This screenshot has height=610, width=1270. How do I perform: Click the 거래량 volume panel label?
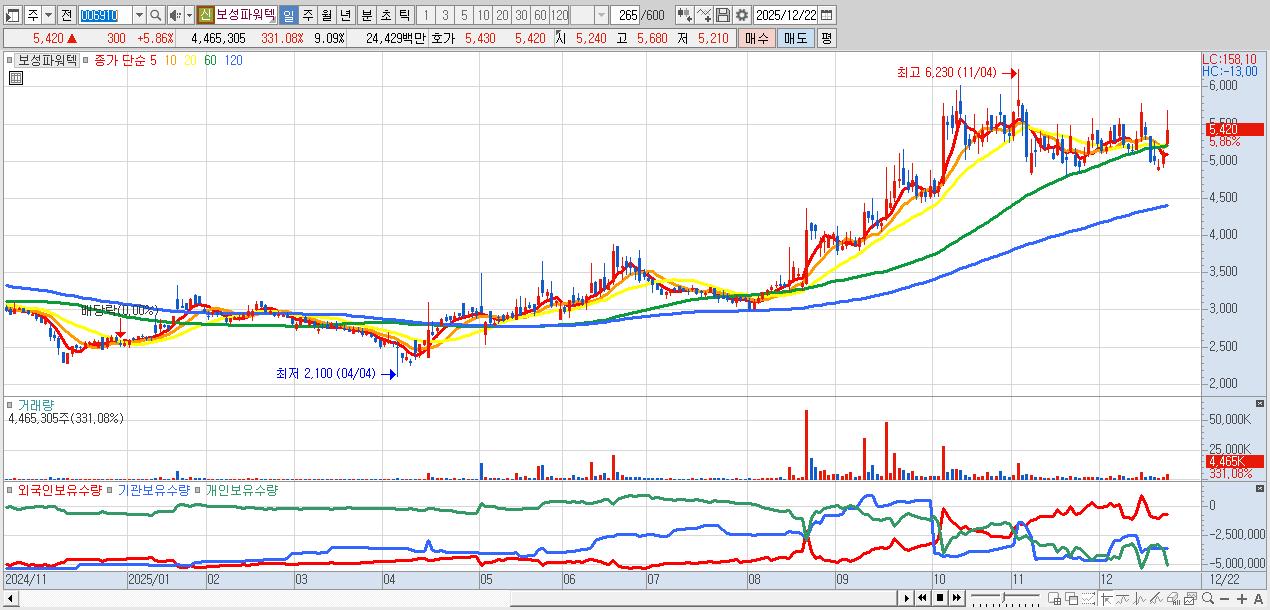click(34, 405)
